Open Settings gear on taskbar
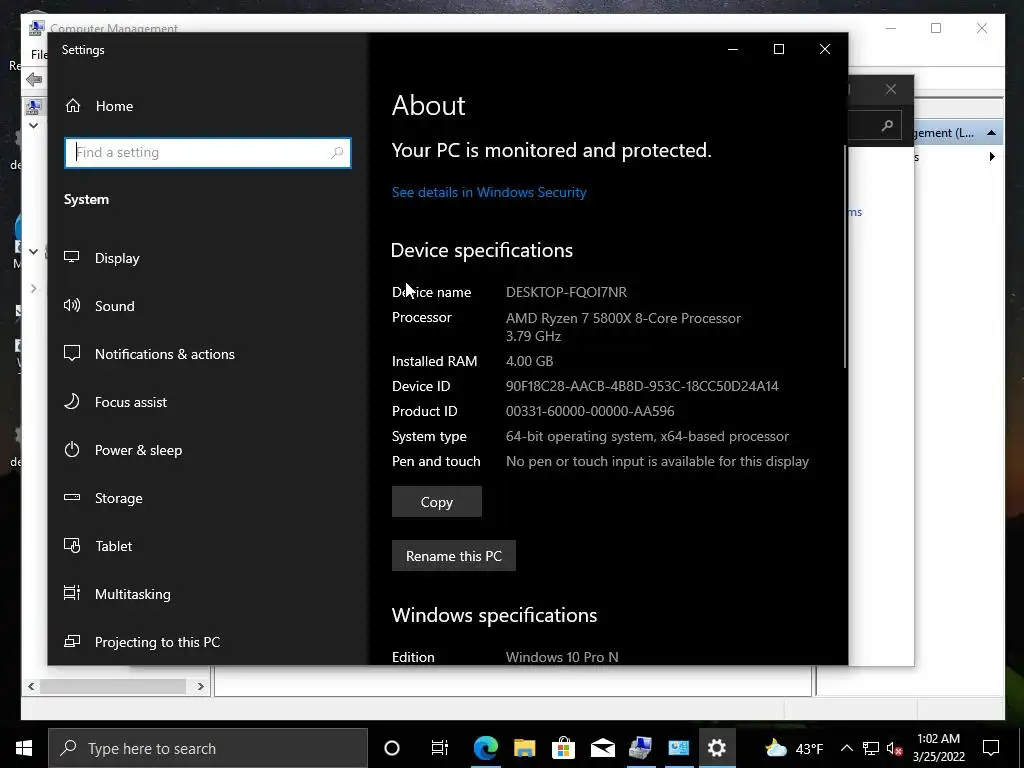 717,748
